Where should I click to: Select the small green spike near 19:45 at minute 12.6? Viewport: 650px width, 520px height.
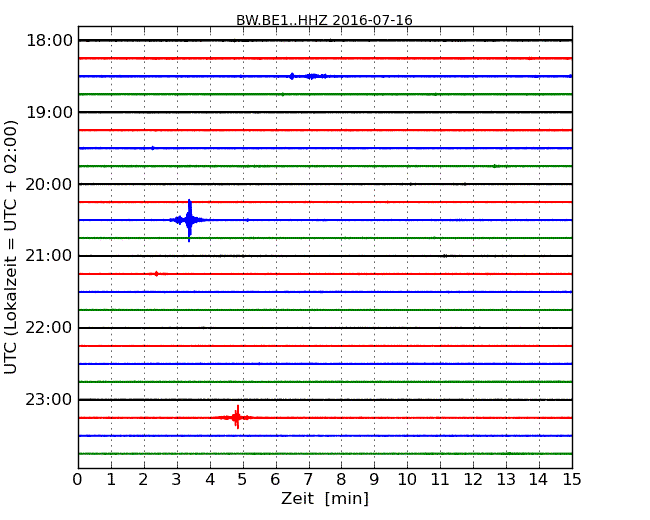[x=494, y=166]
